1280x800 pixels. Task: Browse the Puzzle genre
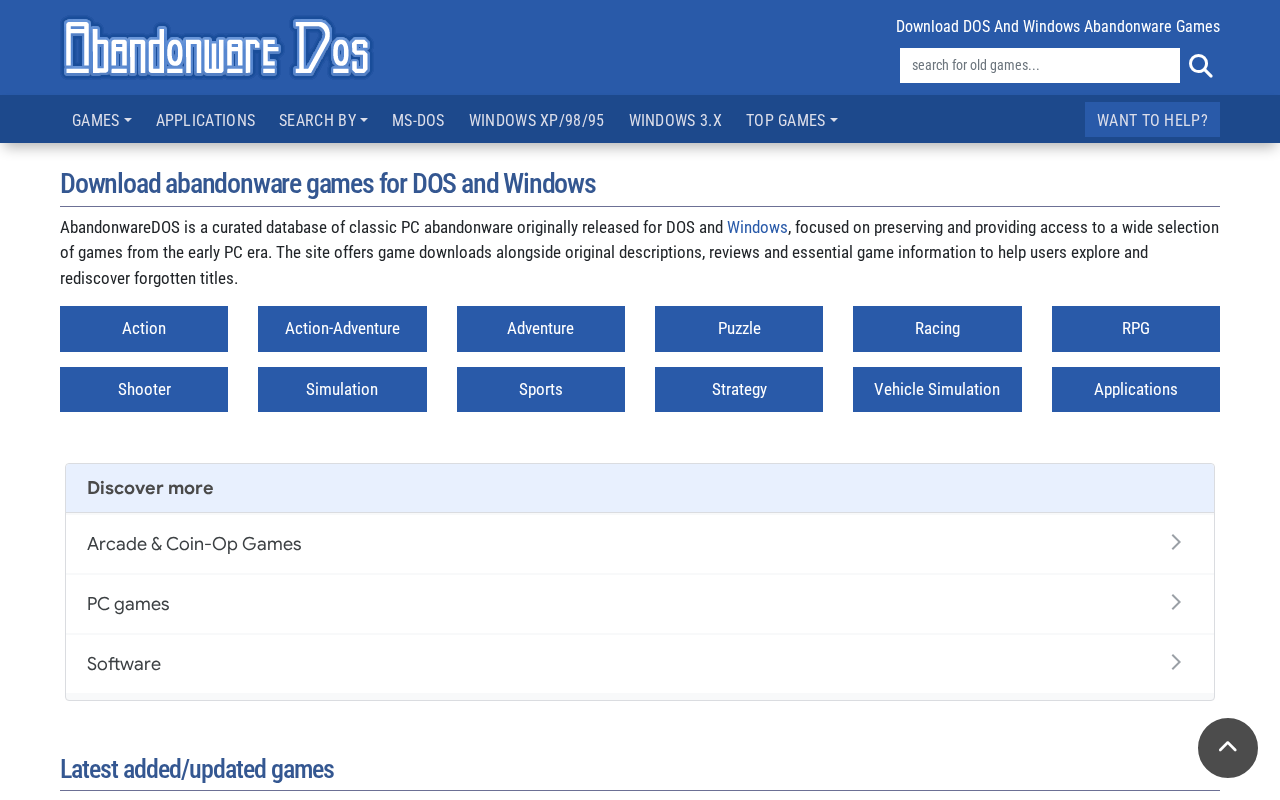[x=739, y=329]
